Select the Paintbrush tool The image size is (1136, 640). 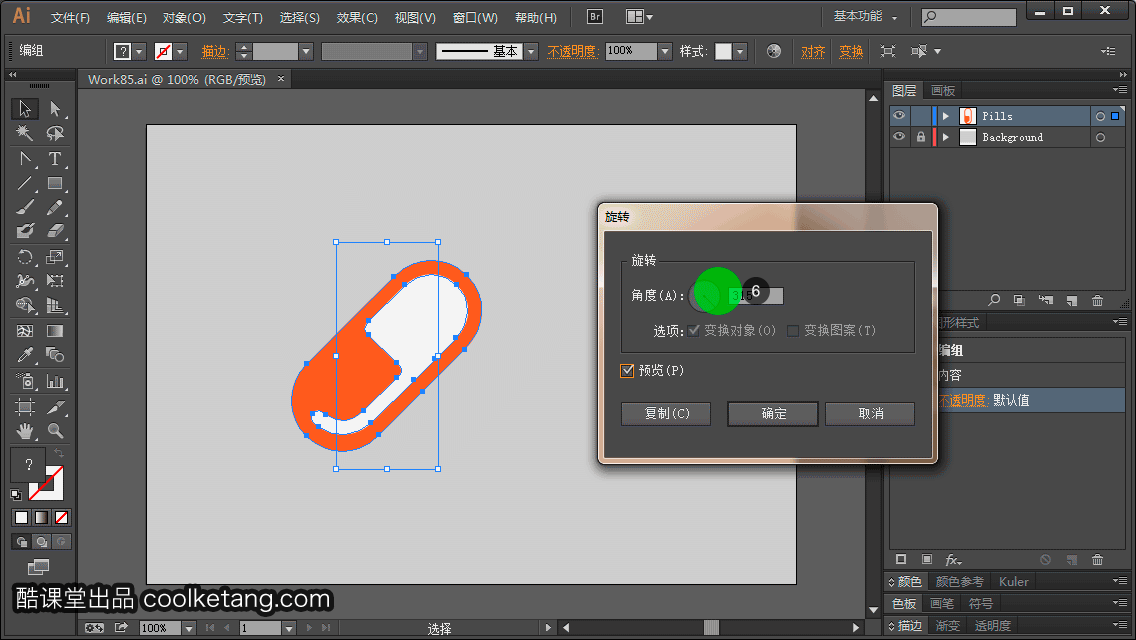click(25, 208)
